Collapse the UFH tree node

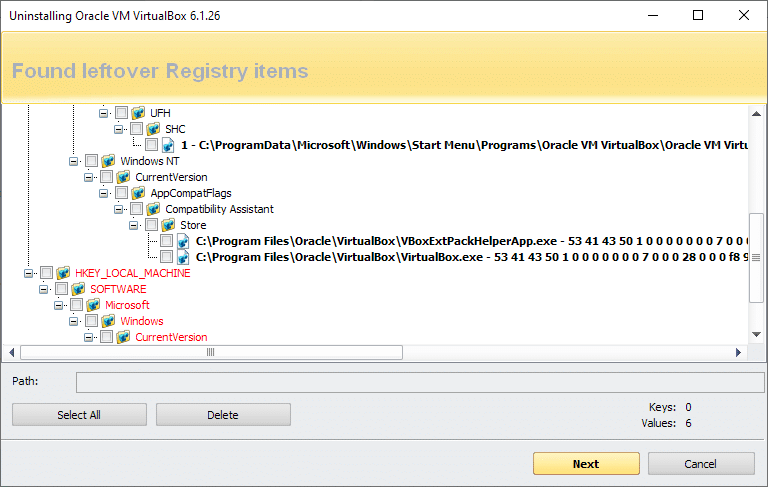click(103, 113)
